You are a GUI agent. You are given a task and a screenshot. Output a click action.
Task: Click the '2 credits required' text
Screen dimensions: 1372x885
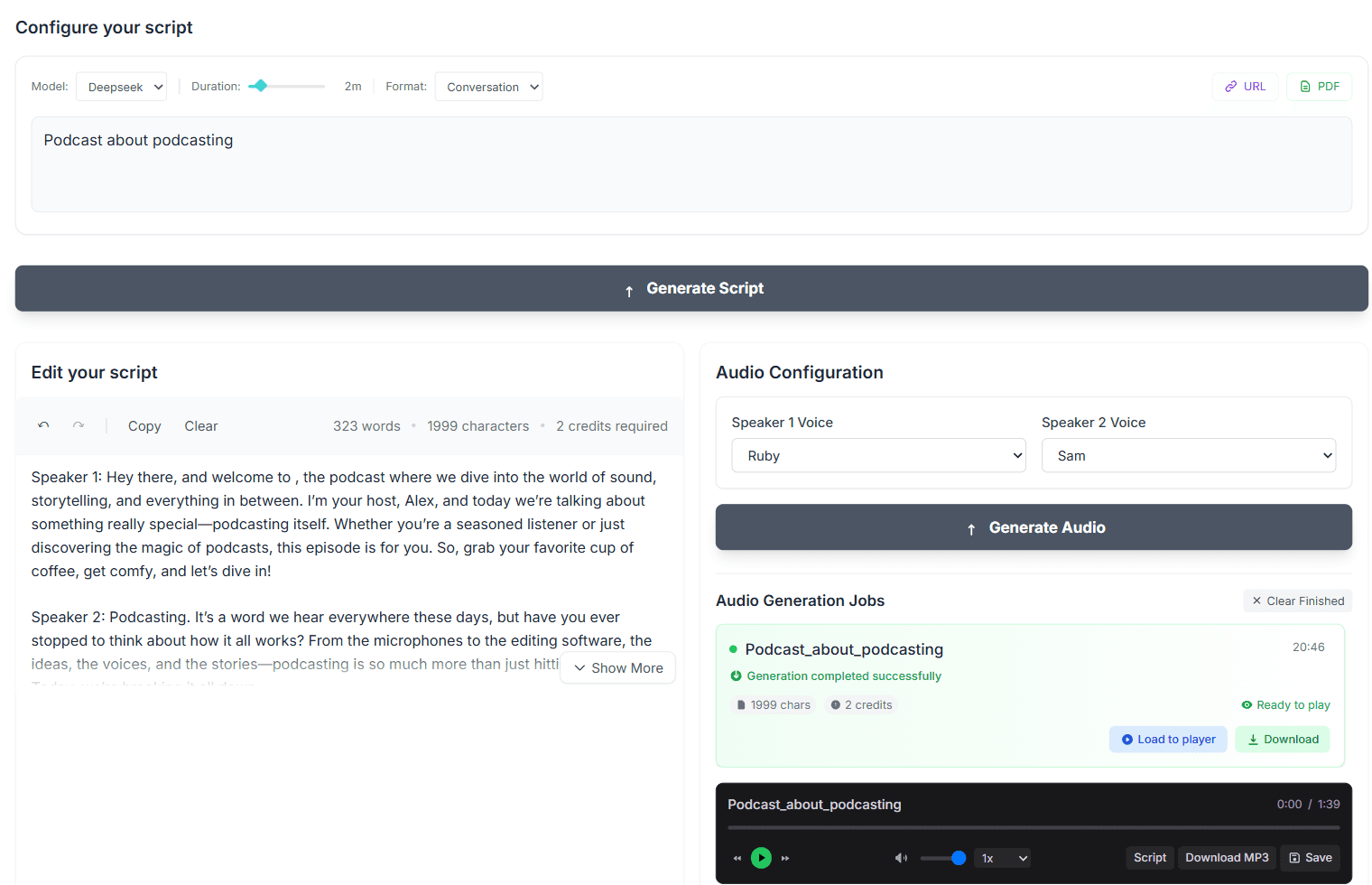coord(612,426)
